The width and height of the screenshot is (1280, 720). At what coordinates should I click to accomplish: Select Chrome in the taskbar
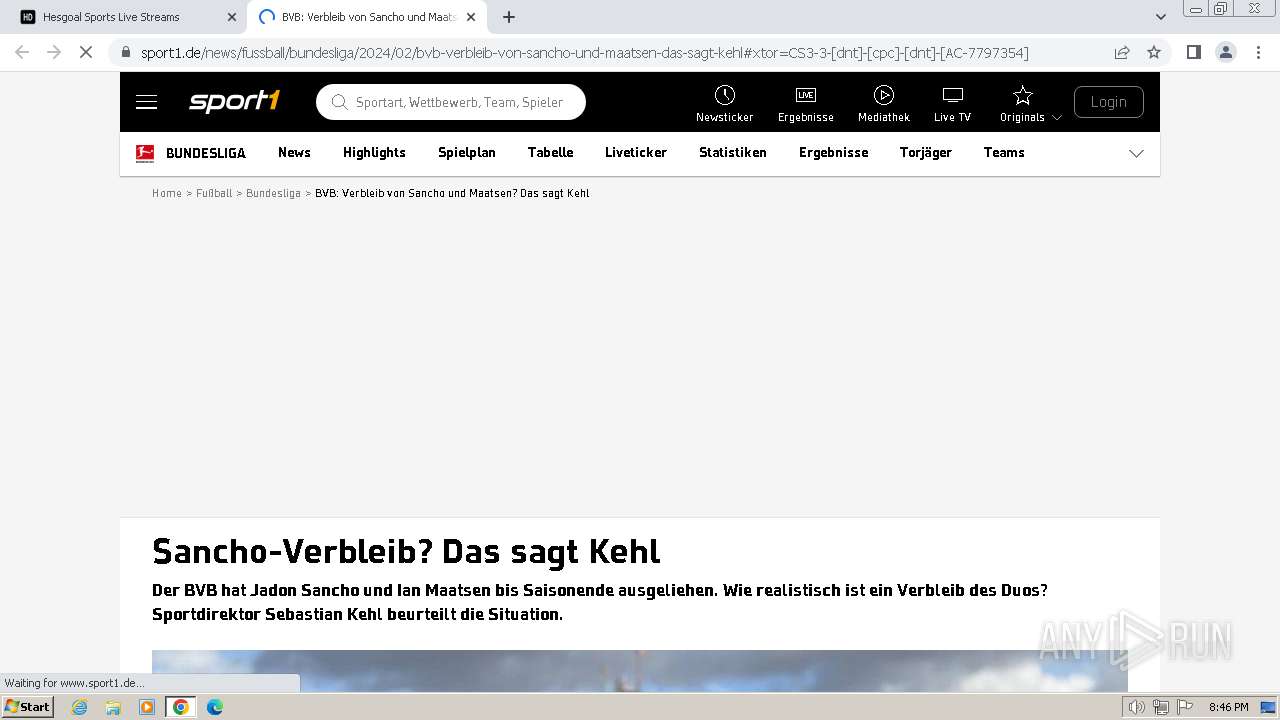coord(181,707)
